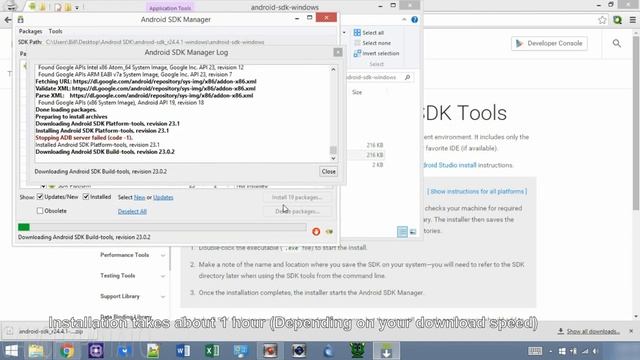Open the Chrome hamburger menu

coord(632,20)
